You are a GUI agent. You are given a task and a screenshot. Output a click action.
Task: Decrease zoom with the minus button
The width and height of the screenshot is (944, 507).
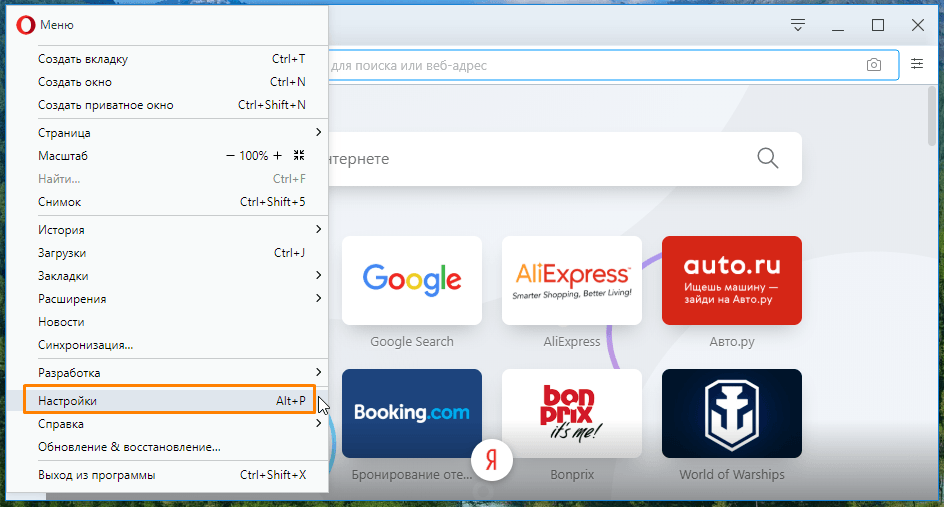(x=230, y=156)
